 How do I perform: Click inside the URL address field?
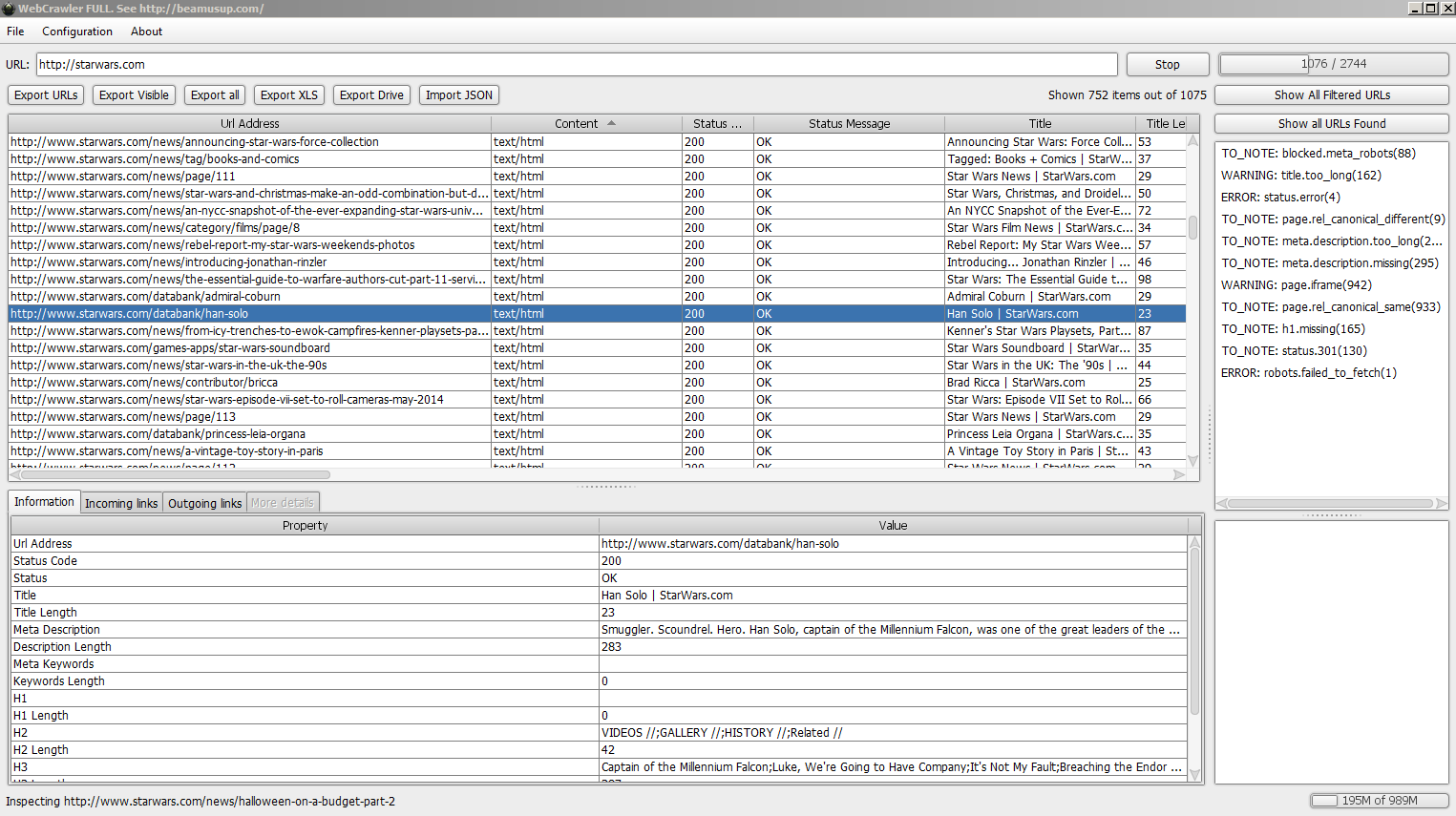coord(576,65)
